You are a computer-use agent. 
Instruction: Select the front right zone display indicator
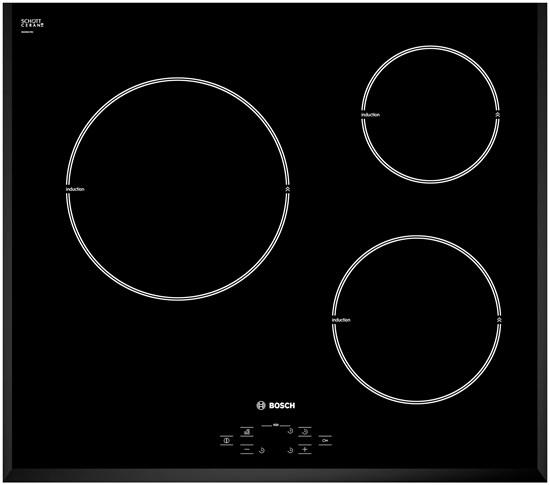[x=290, y=450]
